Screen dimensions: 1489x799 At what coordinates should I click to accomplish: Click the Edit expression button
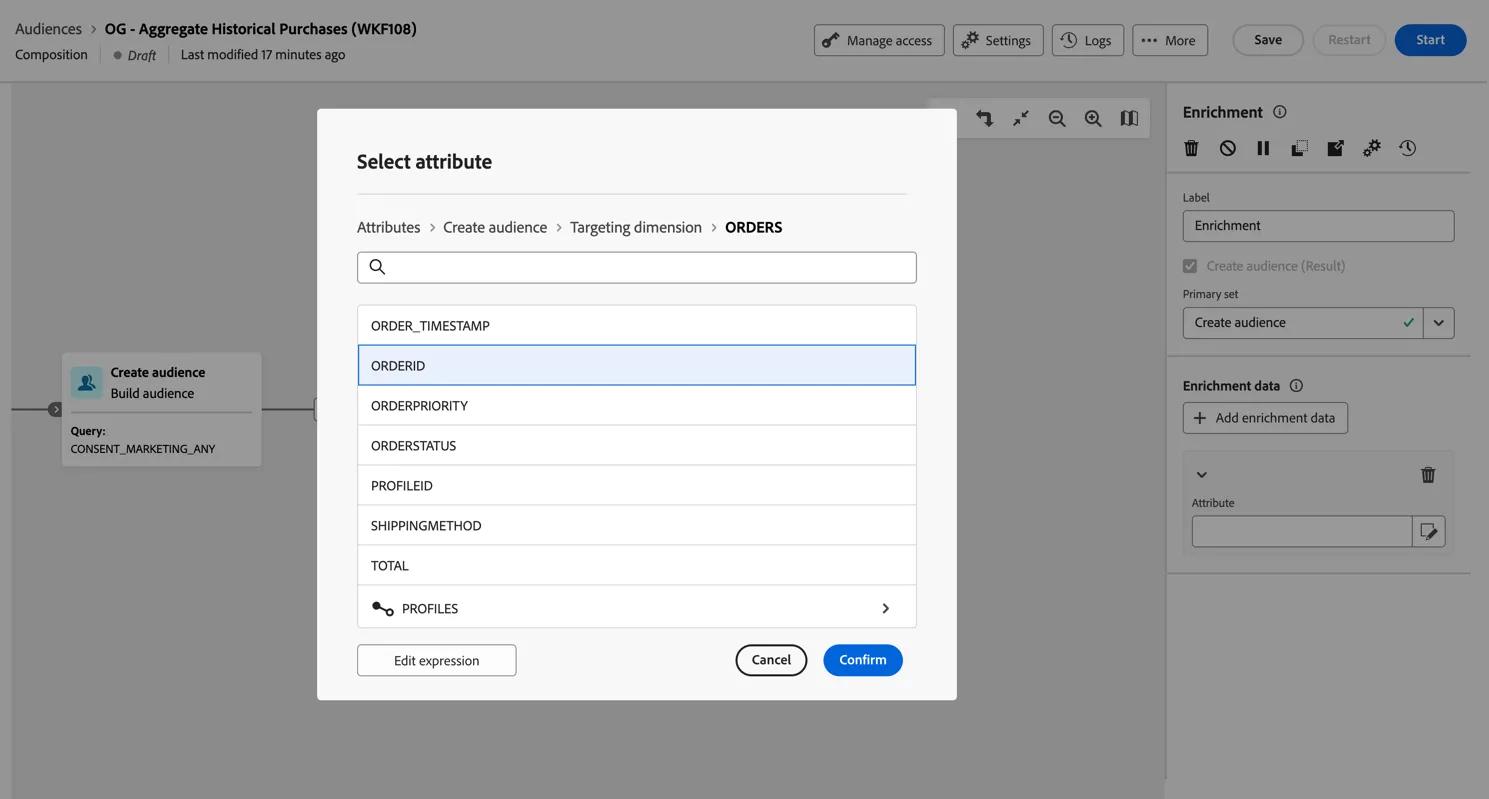(x=437, y=660)
